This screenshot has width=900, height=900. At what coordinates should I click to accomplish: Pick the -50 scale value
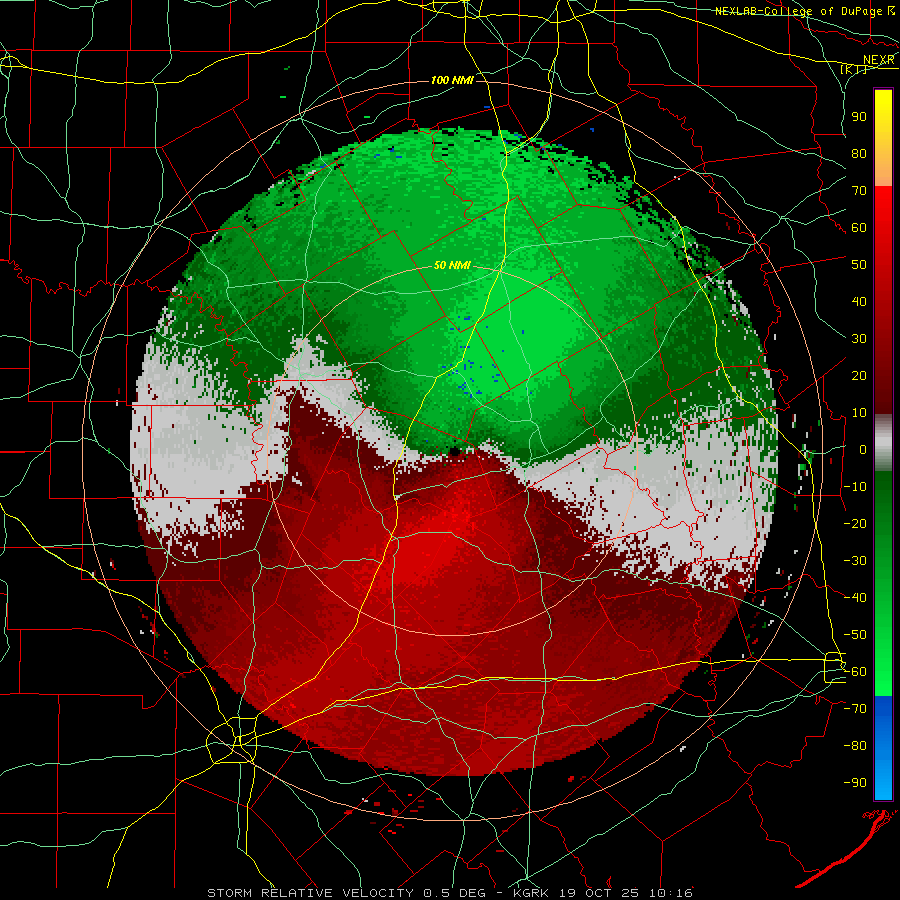pos(855,635)
